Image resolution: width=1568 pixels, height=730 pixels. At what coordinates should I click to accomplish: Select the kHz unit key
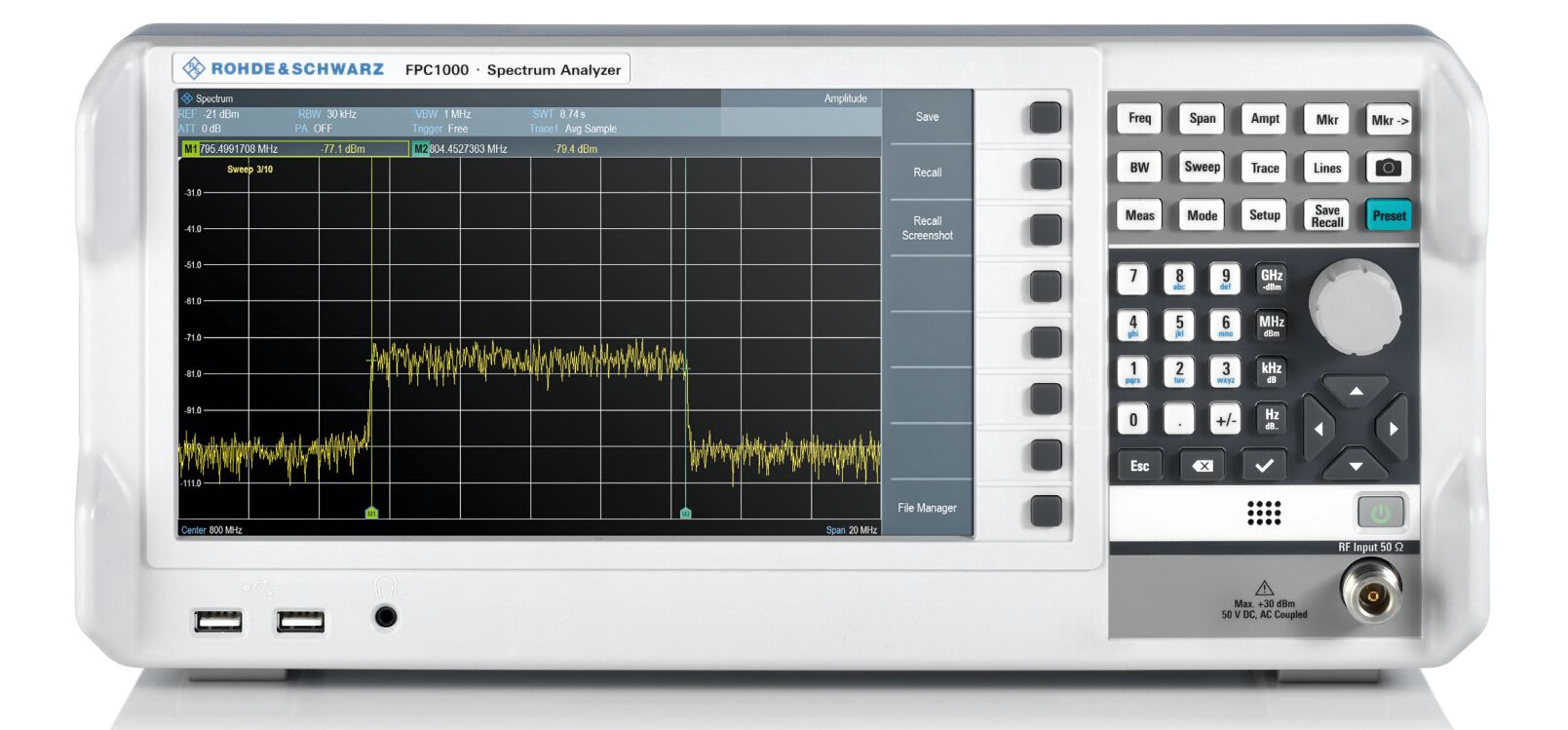click(x=1272, y=371)
